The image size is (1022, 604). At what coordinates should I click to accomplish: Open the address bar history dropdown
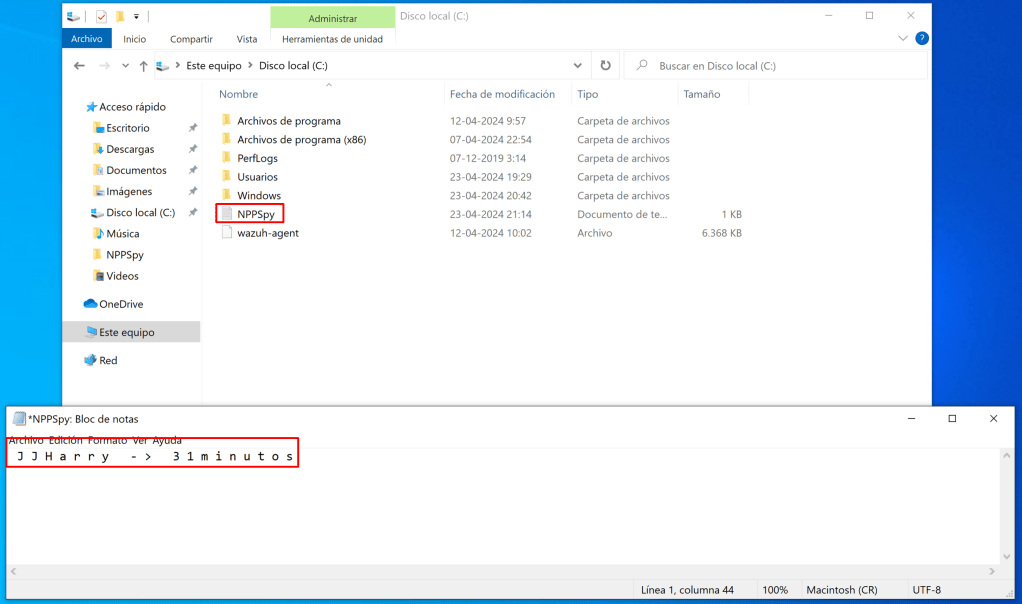pyautogui.click(x=578, y=66)
